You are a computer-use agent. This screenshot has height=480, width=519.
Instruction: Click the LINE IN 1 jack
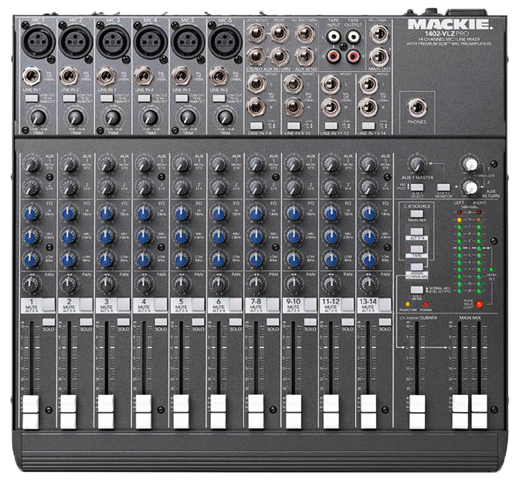pos(32,76)
